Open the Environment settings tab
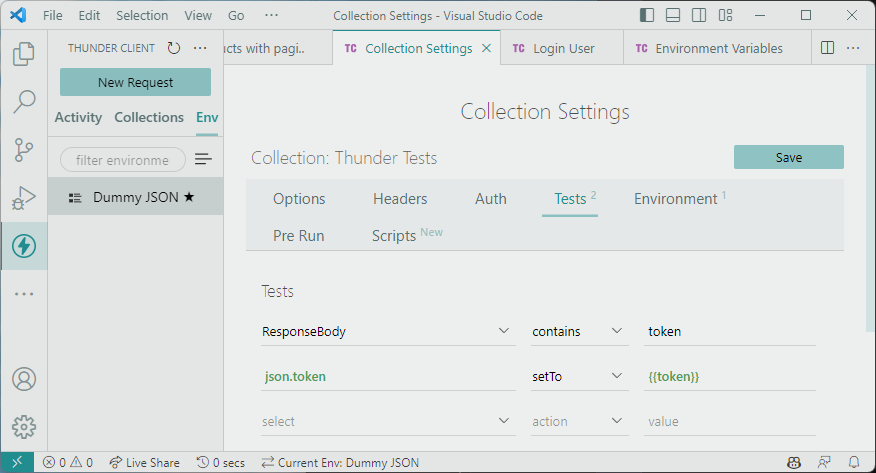 [x=679, y=199]
